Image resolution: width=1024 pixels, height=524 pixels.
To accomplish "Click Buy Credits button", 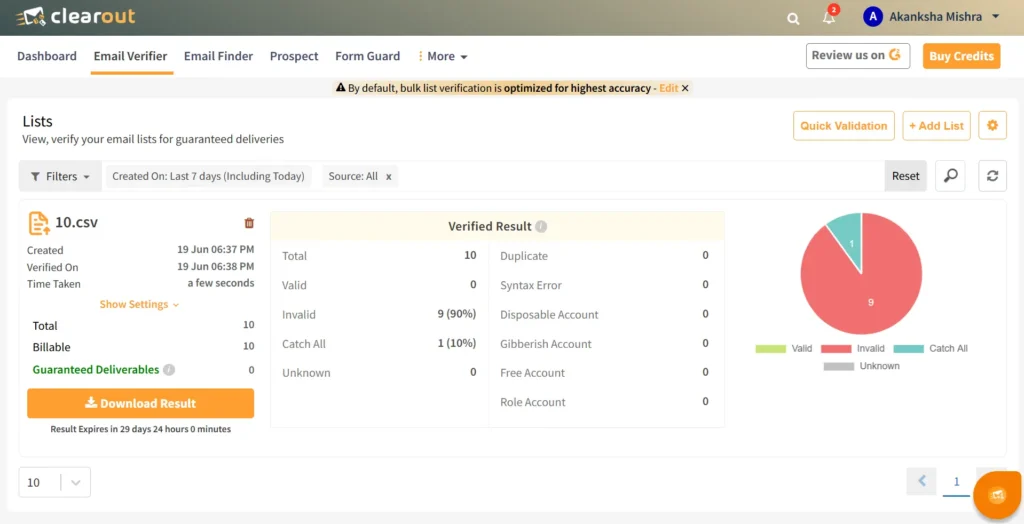I will (x=961, y=56).
